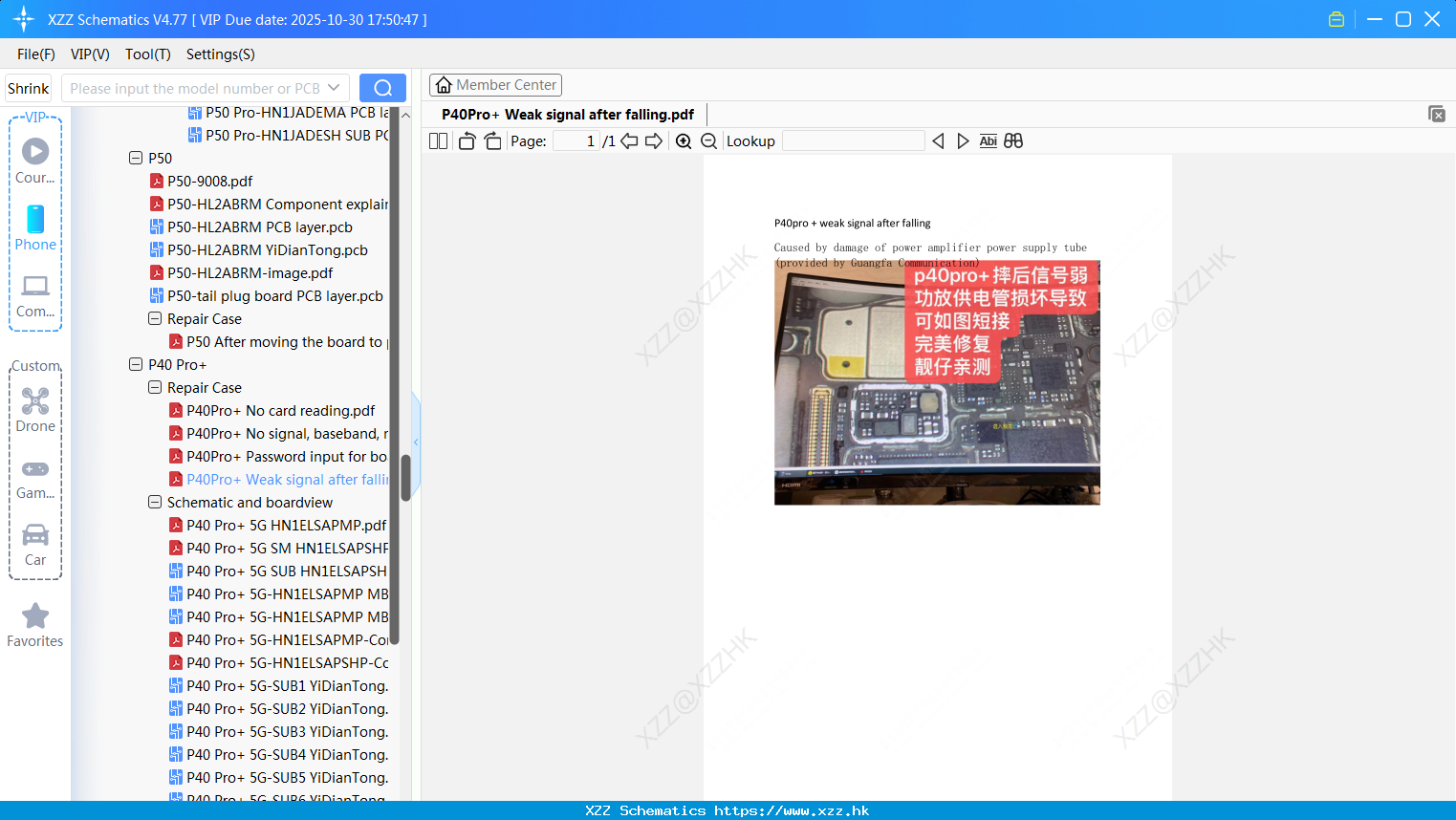The image size is (1456, 820).
Task: Open P40 Pro+ 5G-SUB5 YiDianTong file
Action: coord(279,777)
